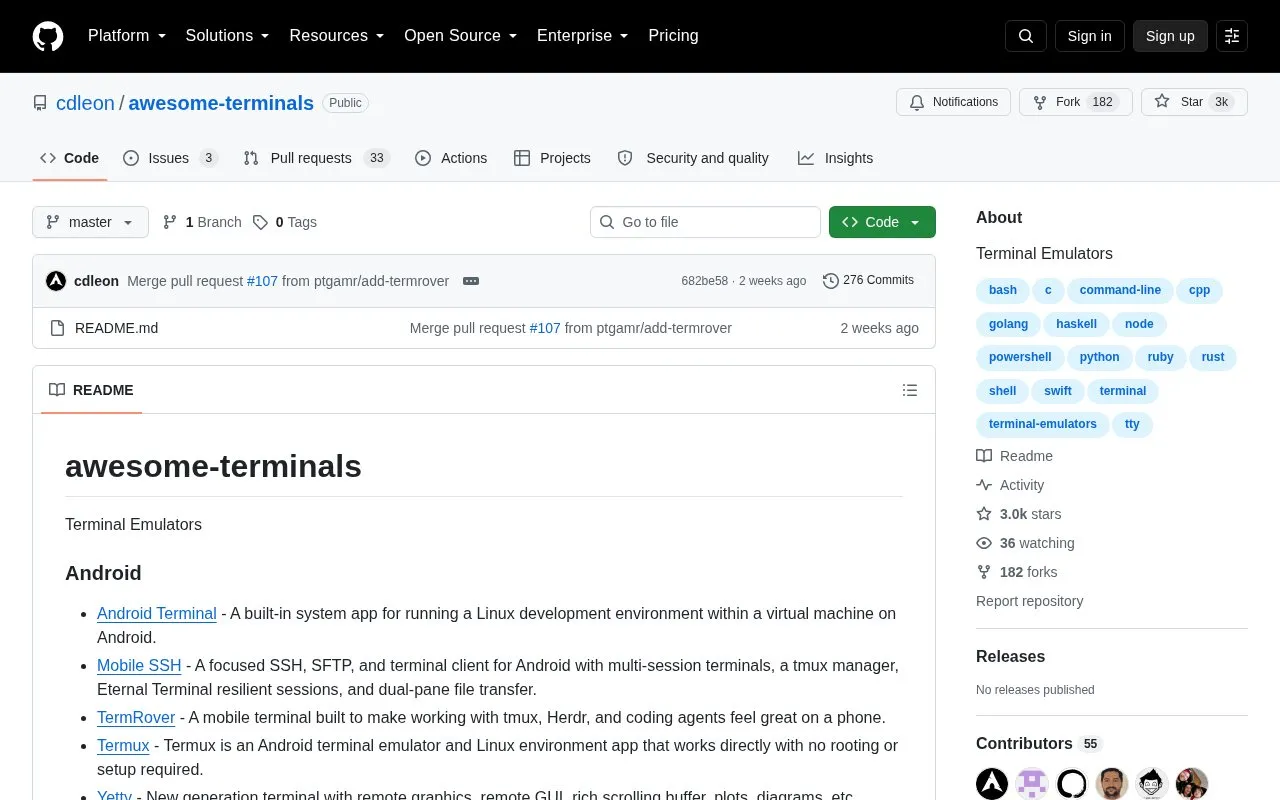This screenshot has height=800, width=1280.
Task: Select the golang topic tag
Action: point(1008,324)
